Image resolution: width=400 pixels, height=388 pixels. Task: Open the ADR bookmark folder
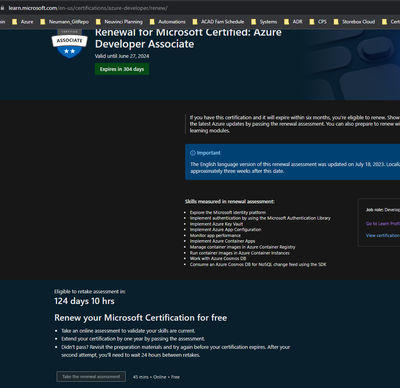pos(293,22)
